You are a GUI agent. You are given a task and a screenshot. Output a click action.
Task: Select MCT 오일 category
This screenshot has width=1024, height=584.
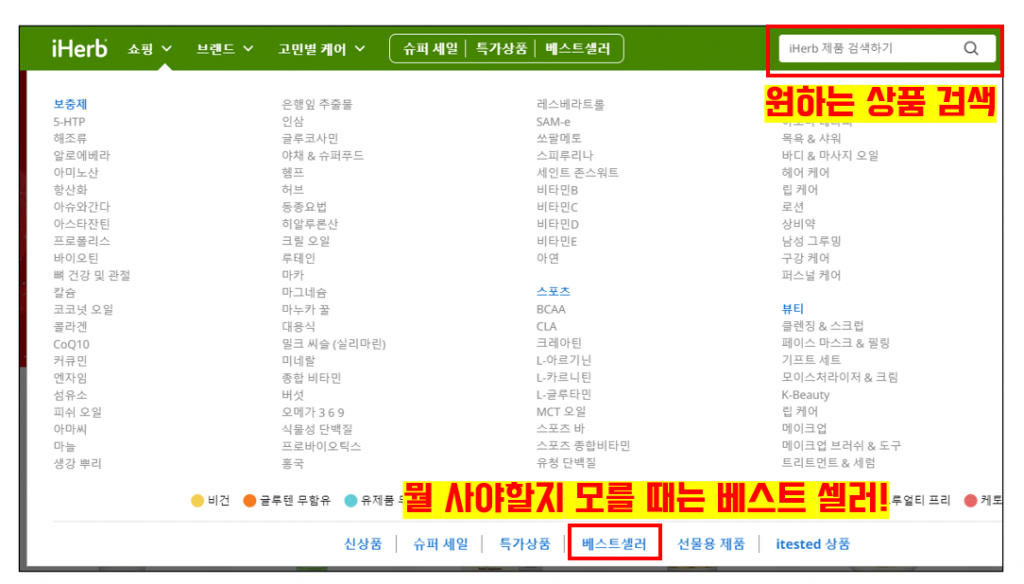(x=561, y=412)
